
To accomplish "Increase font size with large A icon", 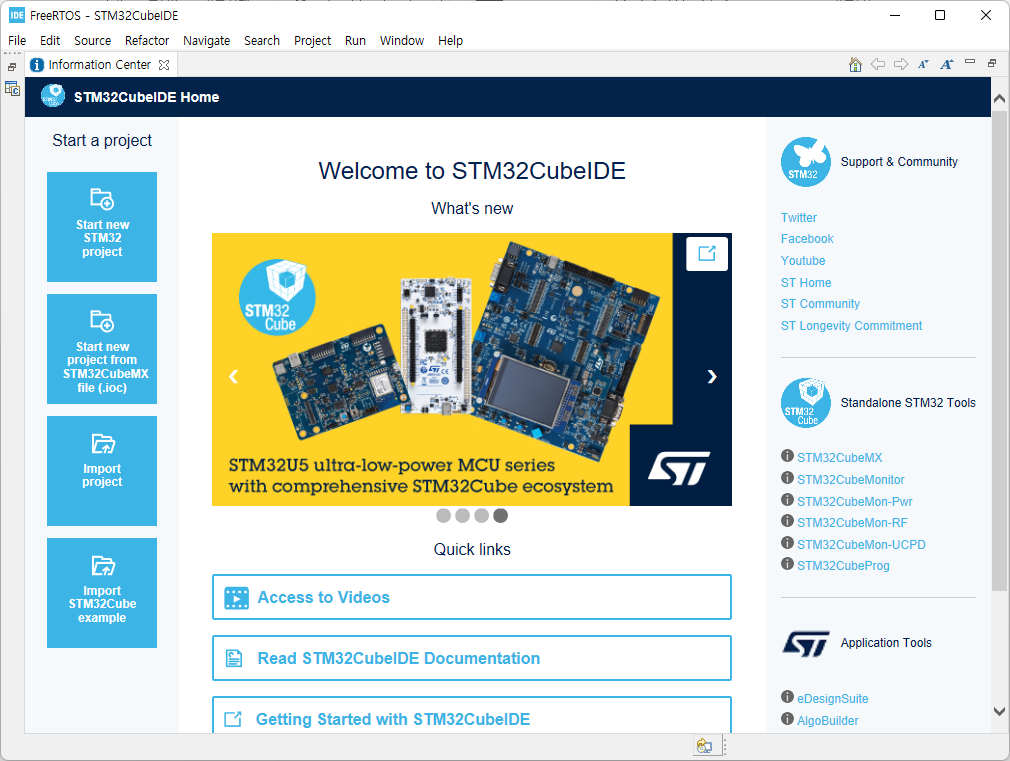I will click(946, 64).
